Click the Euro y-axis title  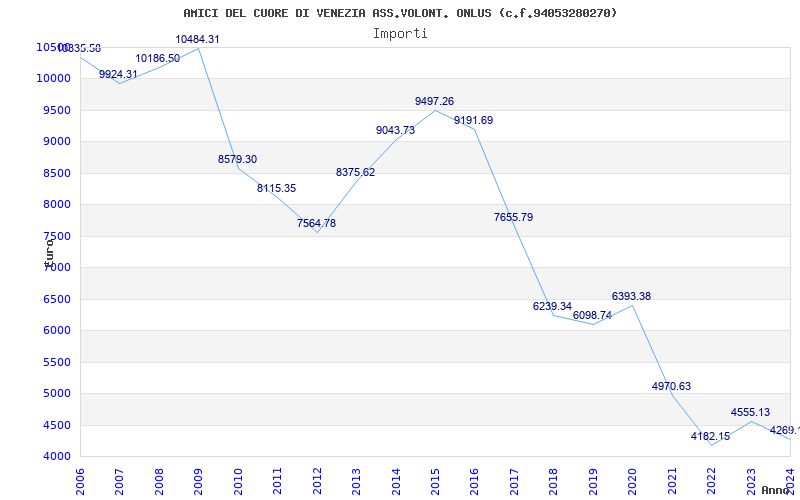tap(49, 254)
